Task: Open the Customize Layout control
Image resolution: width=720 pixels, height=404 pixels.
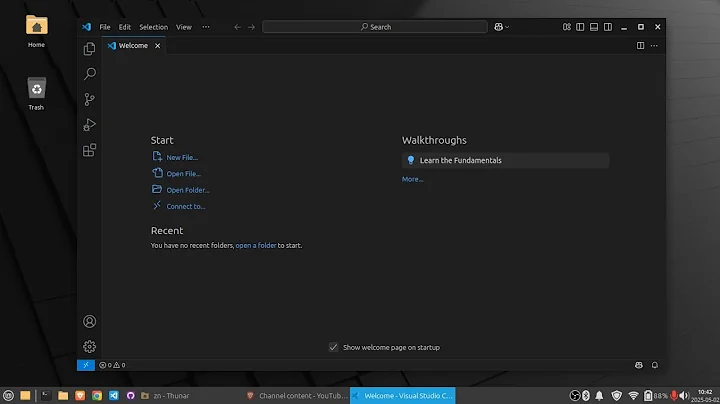Action: 567,27
